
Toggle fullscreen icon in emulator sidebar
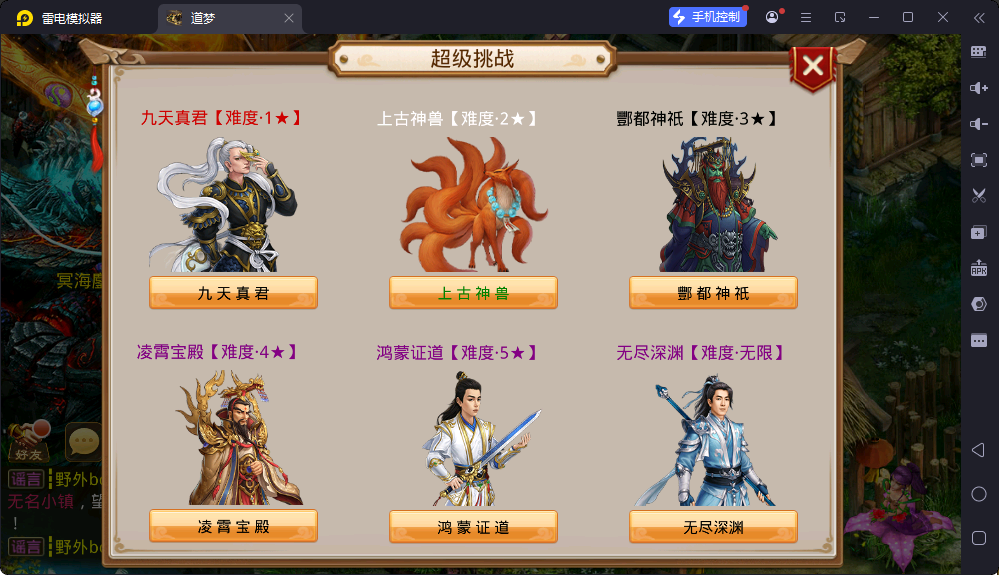click(x=979, y=160)
